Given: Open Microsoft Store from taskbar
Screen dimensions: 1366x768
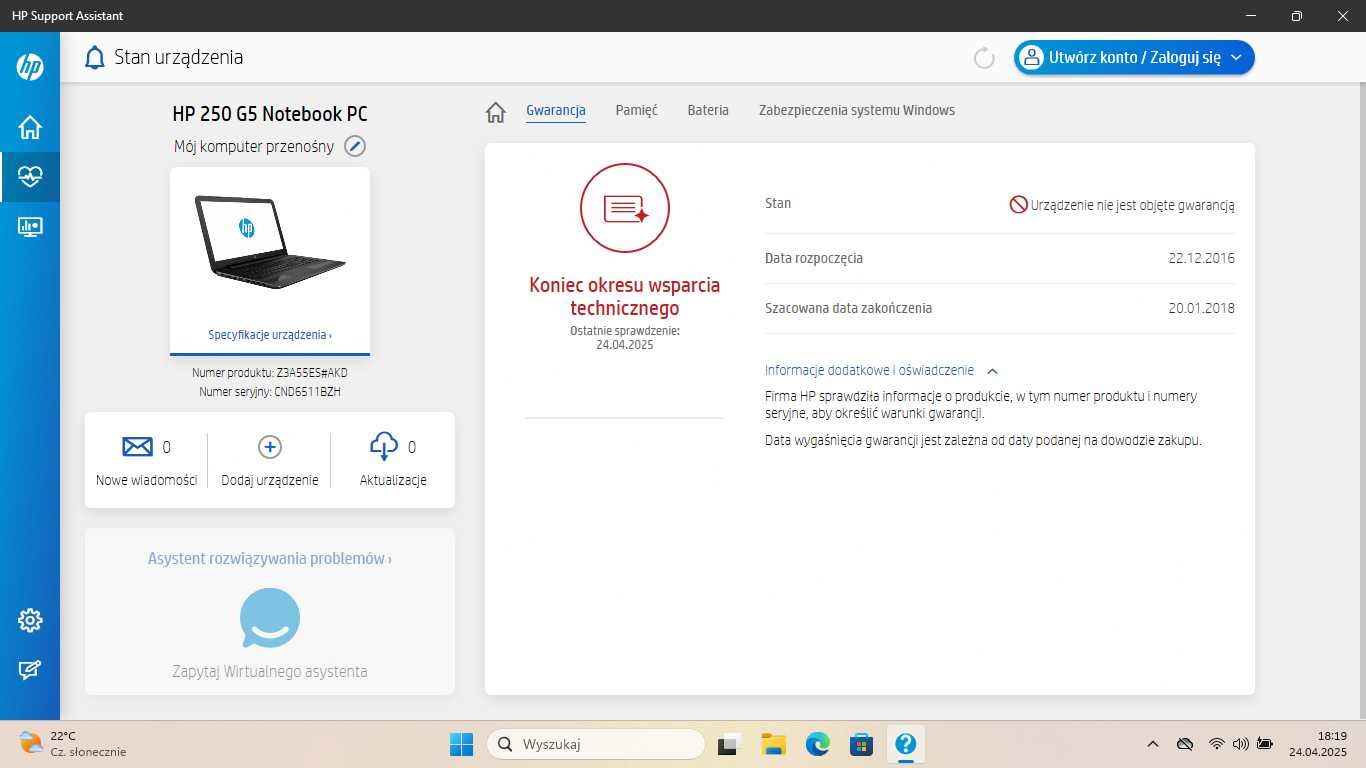Looking at the screenshot, I should [861, 744].
